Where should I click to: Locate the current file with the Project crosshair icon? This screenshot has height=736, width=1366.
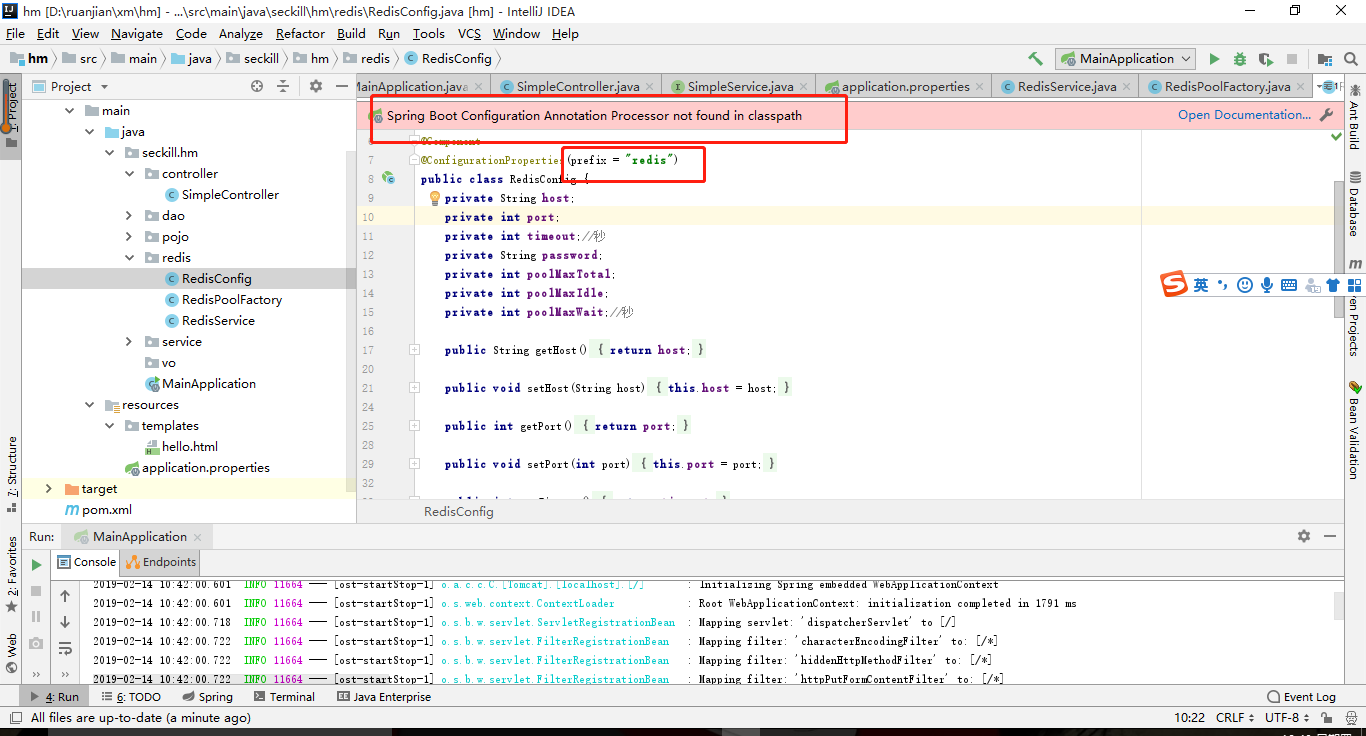point(257,86)
